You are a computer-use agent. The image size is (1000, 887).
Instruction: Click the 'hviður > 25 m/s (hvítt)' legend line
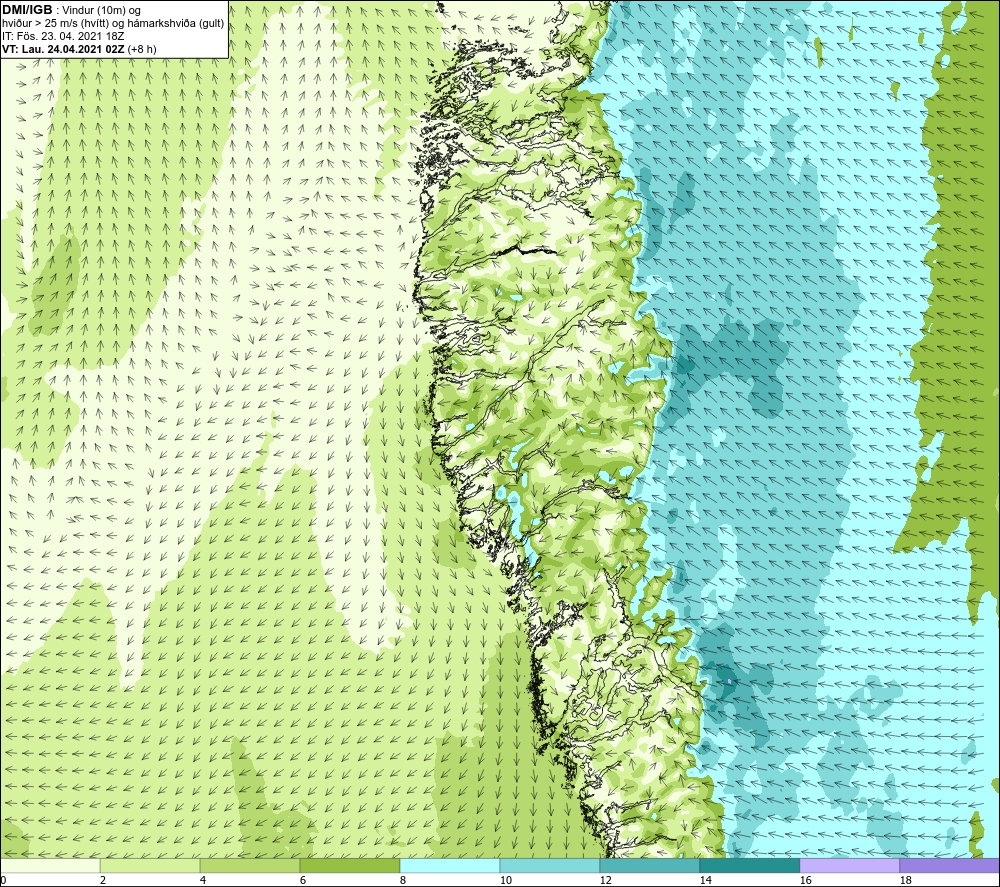coord(113,23)
